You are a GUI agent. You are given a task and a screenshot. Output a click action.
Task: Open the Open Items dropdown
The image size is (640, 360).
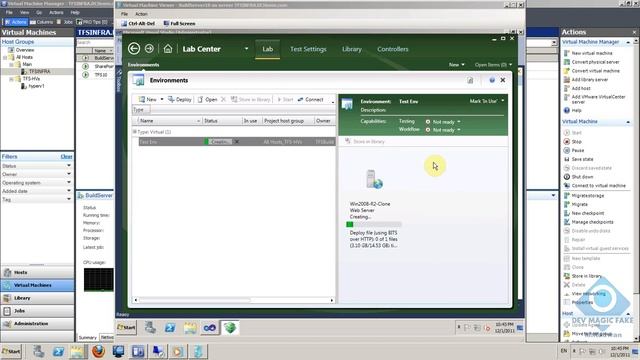click(x=493, y=64)
